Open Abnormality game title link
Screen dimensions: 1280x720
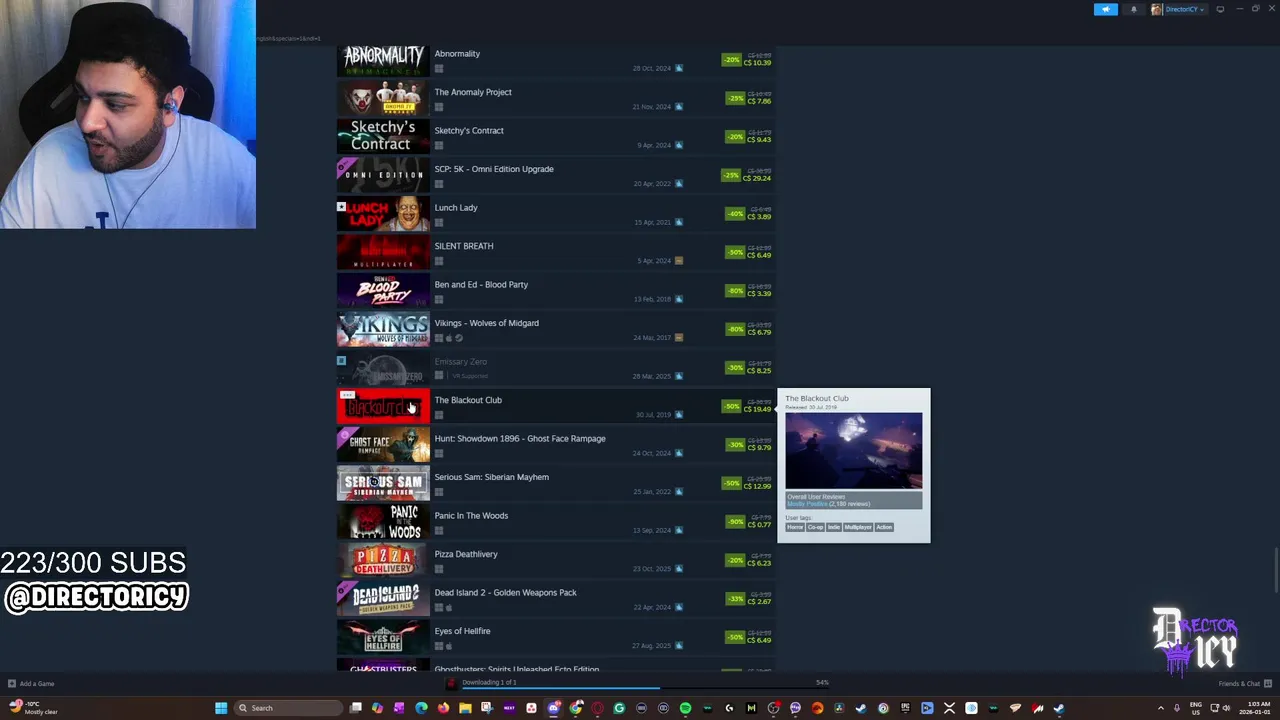point(457,54)
